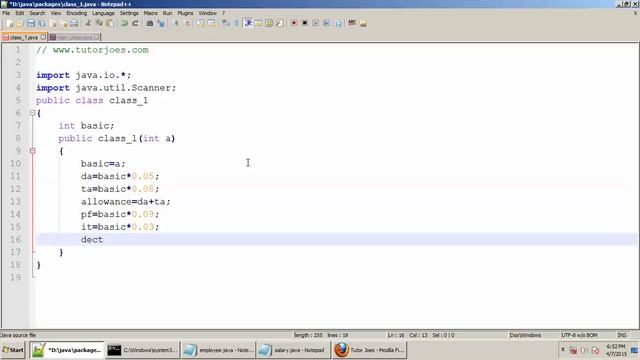Switch to the second inactive document tab
Viewport: 640px width, 360px height.
coord(74,37)
